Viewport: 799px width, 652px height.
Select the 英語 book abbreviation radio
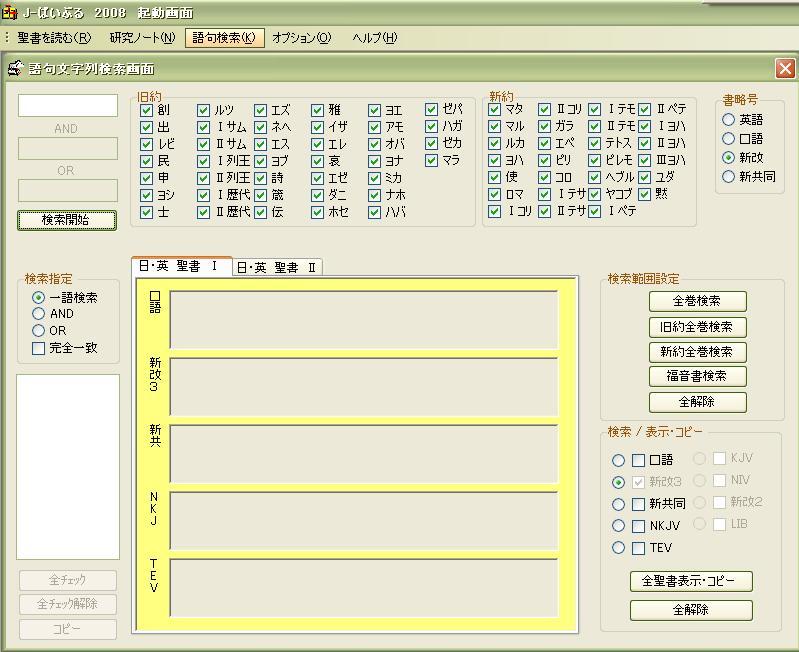click(x=728, y=120)
